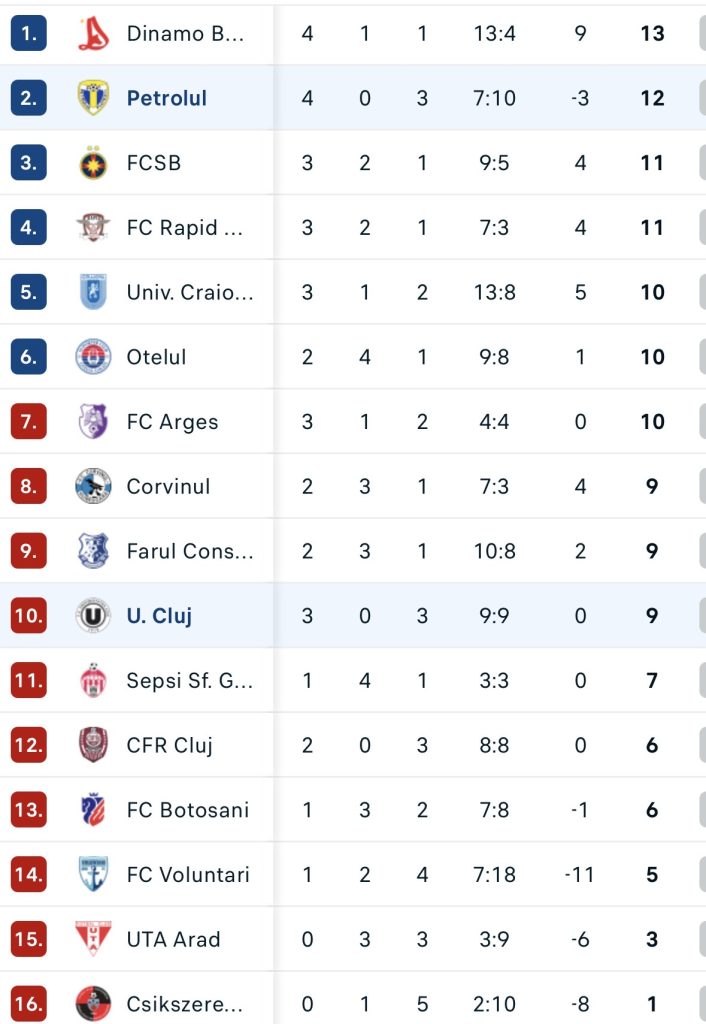Select the Farul Constanta crest
This screenshot has width=706, height=1024.
(93, 551)
